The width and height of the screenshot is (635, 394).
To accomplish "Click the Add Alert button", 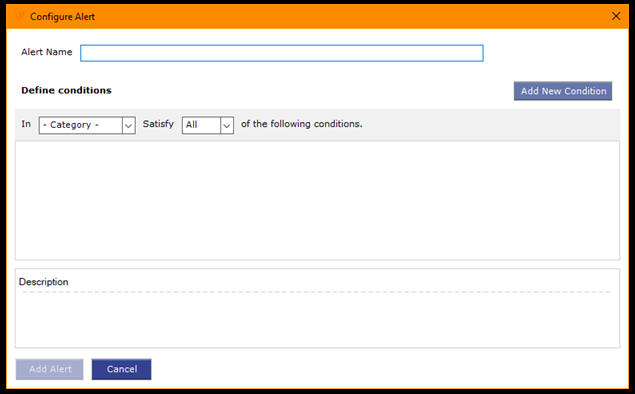I will click(50, 369).
